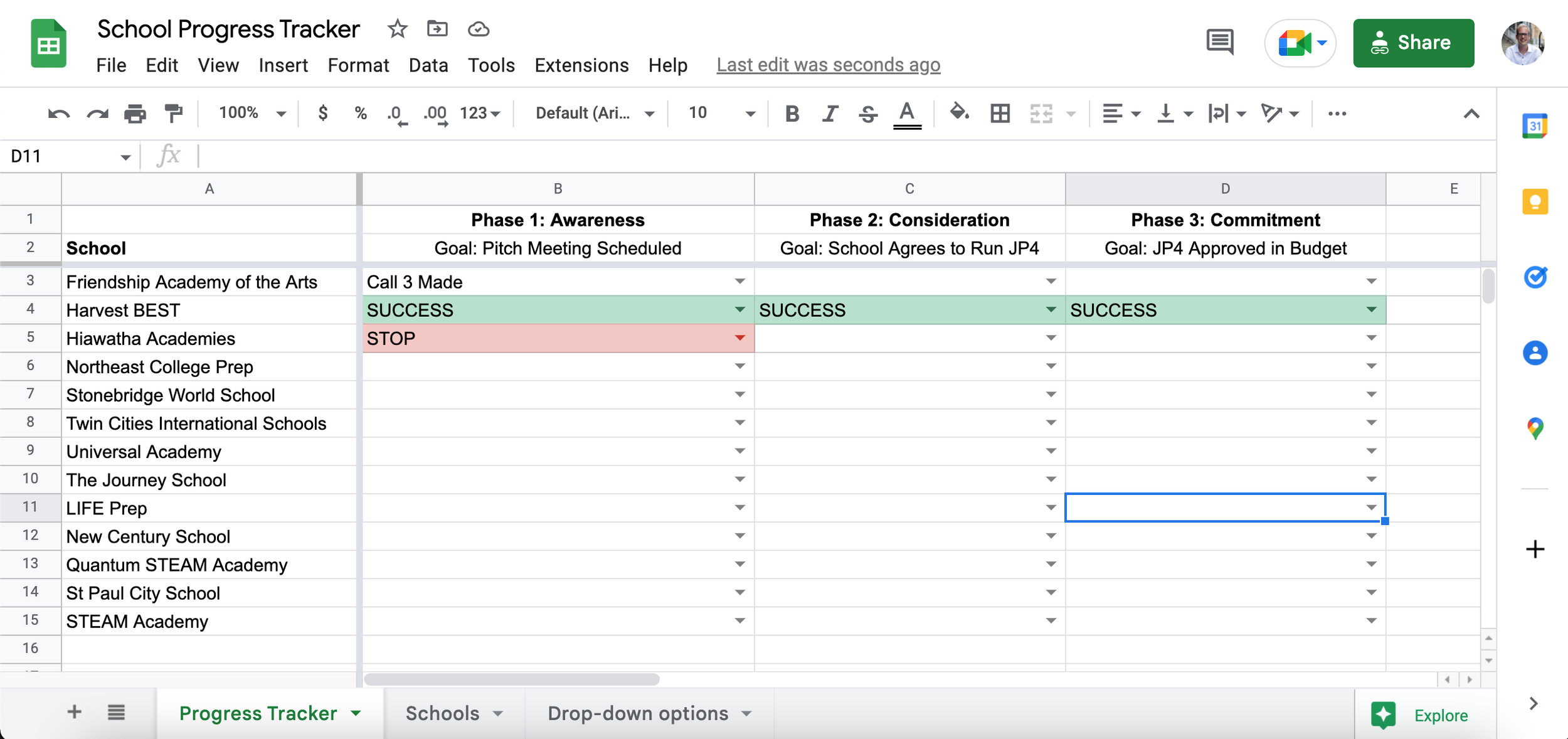Open the zoom level 100% dropdown

252,114
